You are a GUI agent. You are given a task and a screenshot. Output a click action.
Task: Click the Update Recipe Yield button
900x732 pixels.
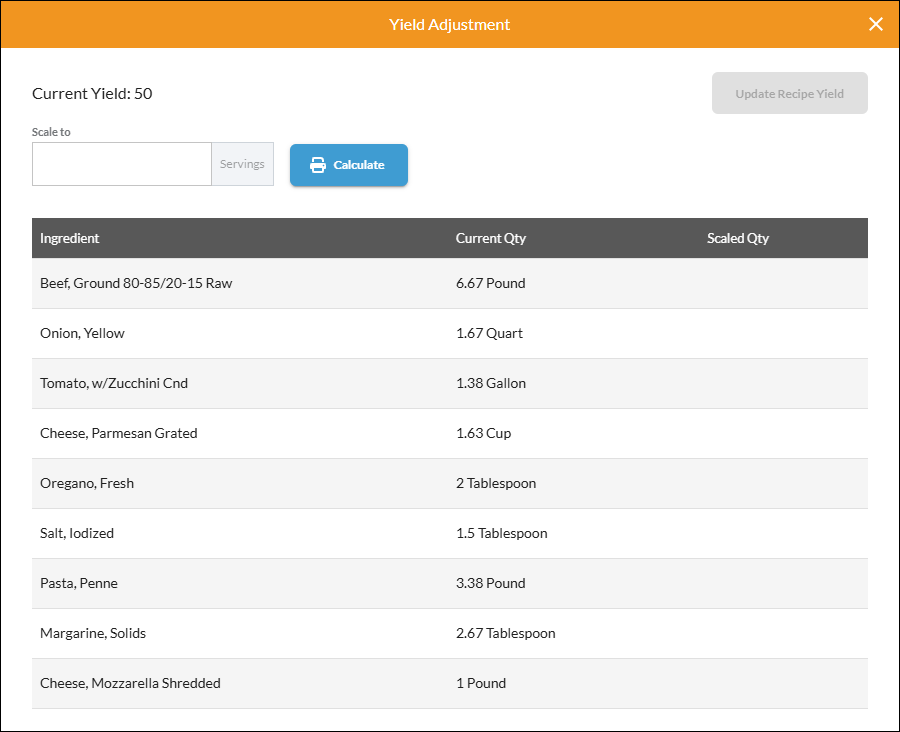tap(789, 93)
